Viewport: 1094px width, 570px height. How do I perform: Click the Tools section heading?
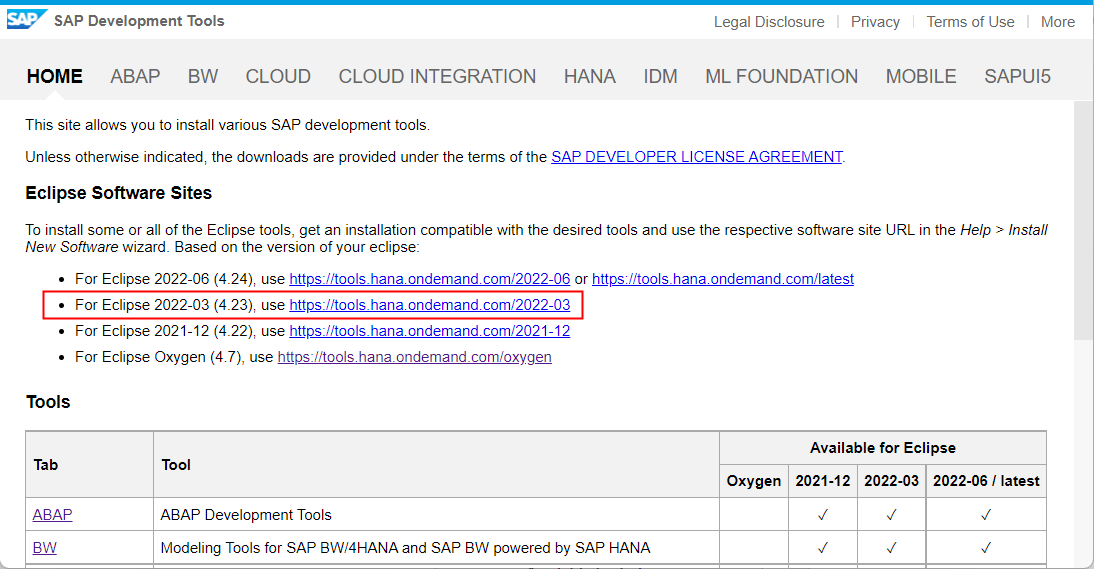point(48,402)
